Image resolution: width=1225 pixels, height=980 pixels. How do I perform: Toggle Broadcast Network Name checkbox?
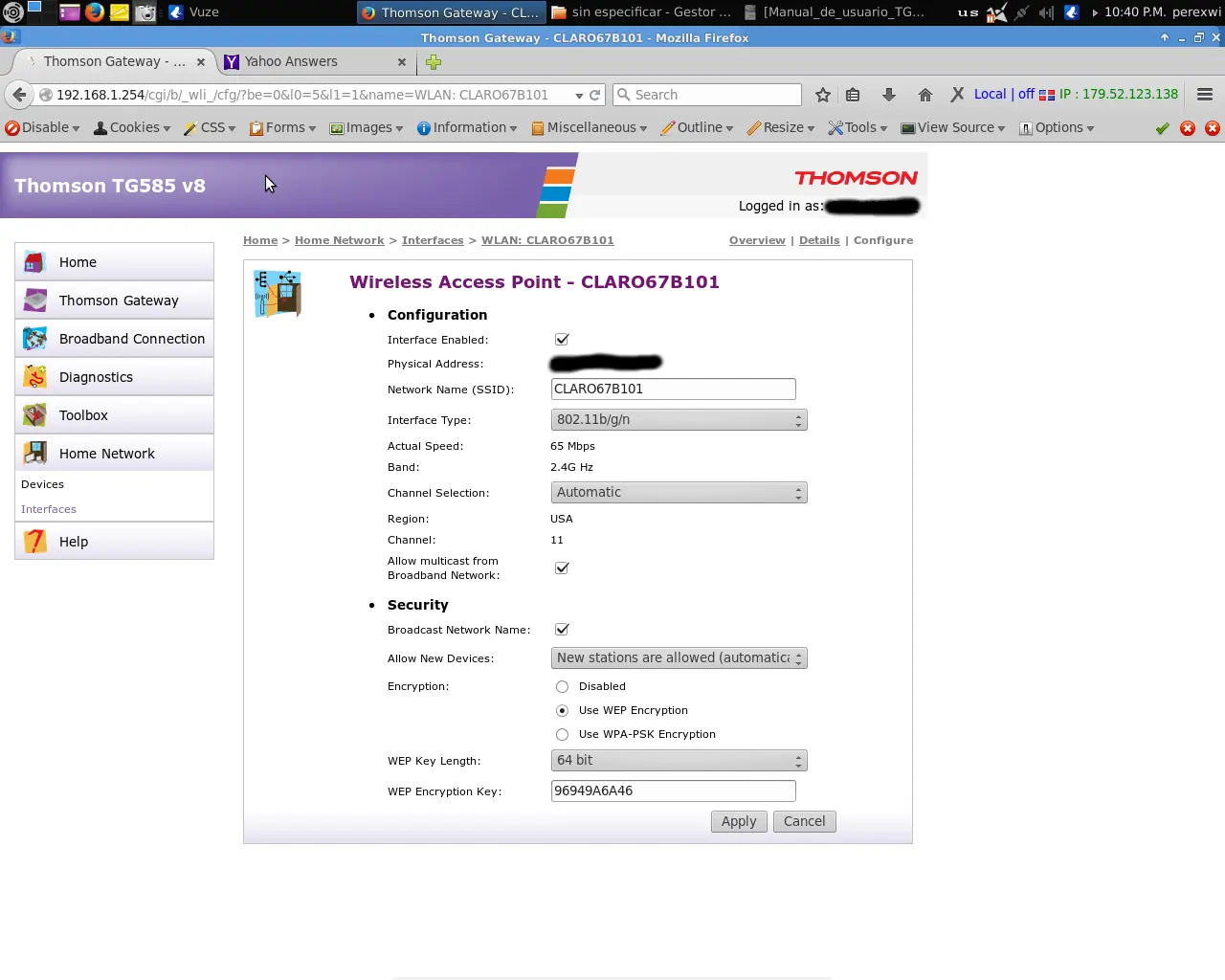pyautogui.click(x=562, y=630)
